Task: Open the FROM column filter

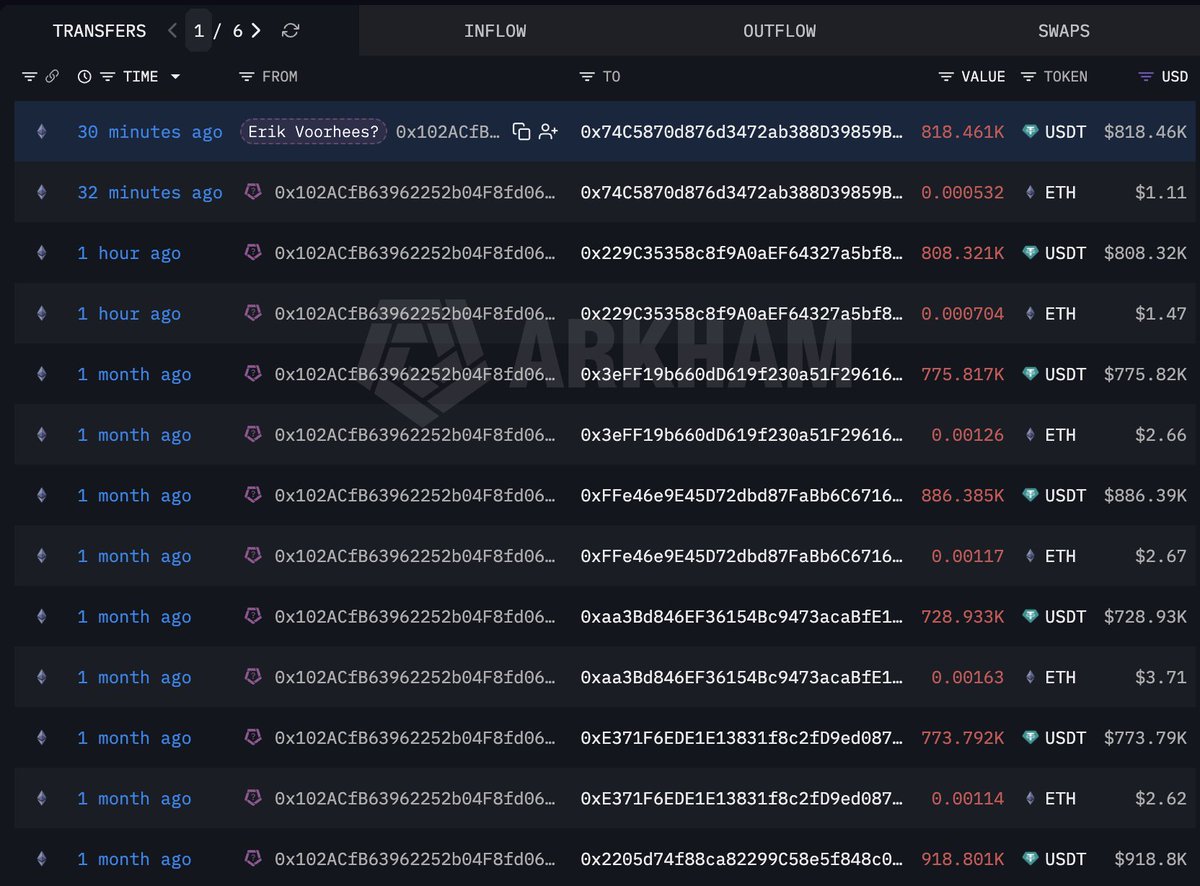Action: 247,77
